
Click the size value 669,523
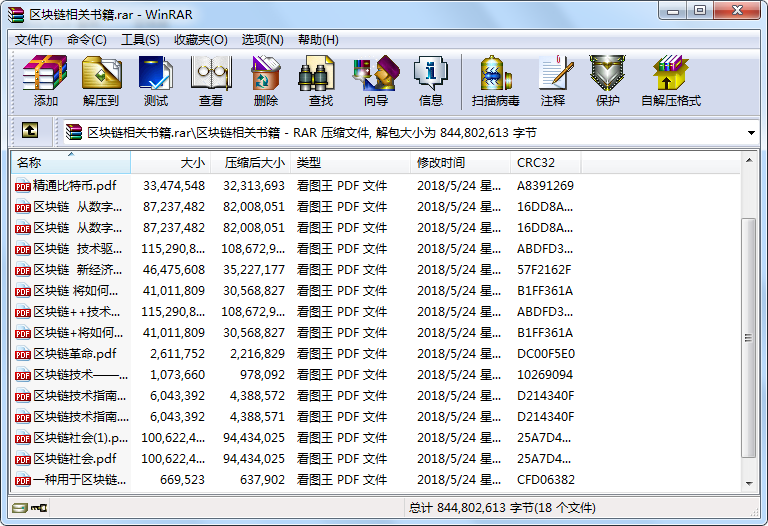182,479
